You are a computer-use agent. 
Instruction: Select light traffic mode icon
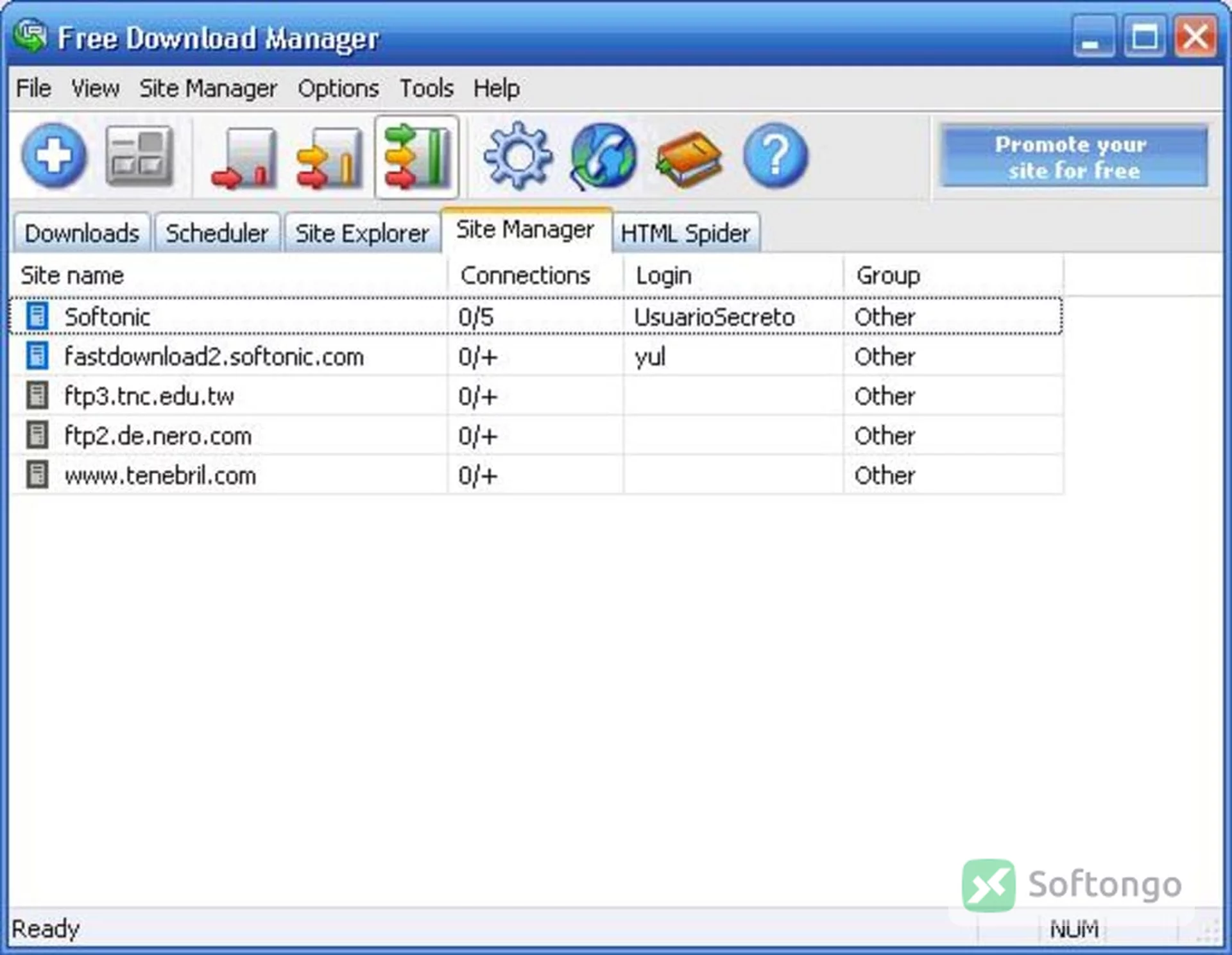[244, 158]
